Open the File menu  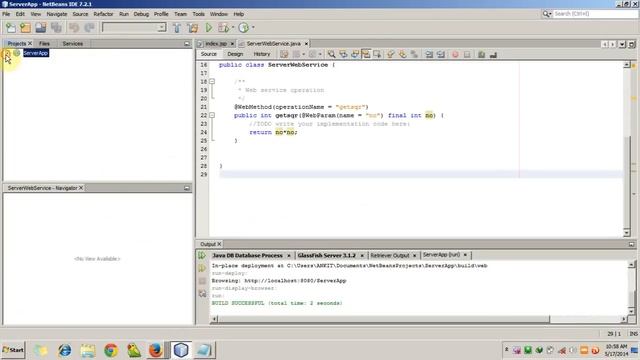6,14
